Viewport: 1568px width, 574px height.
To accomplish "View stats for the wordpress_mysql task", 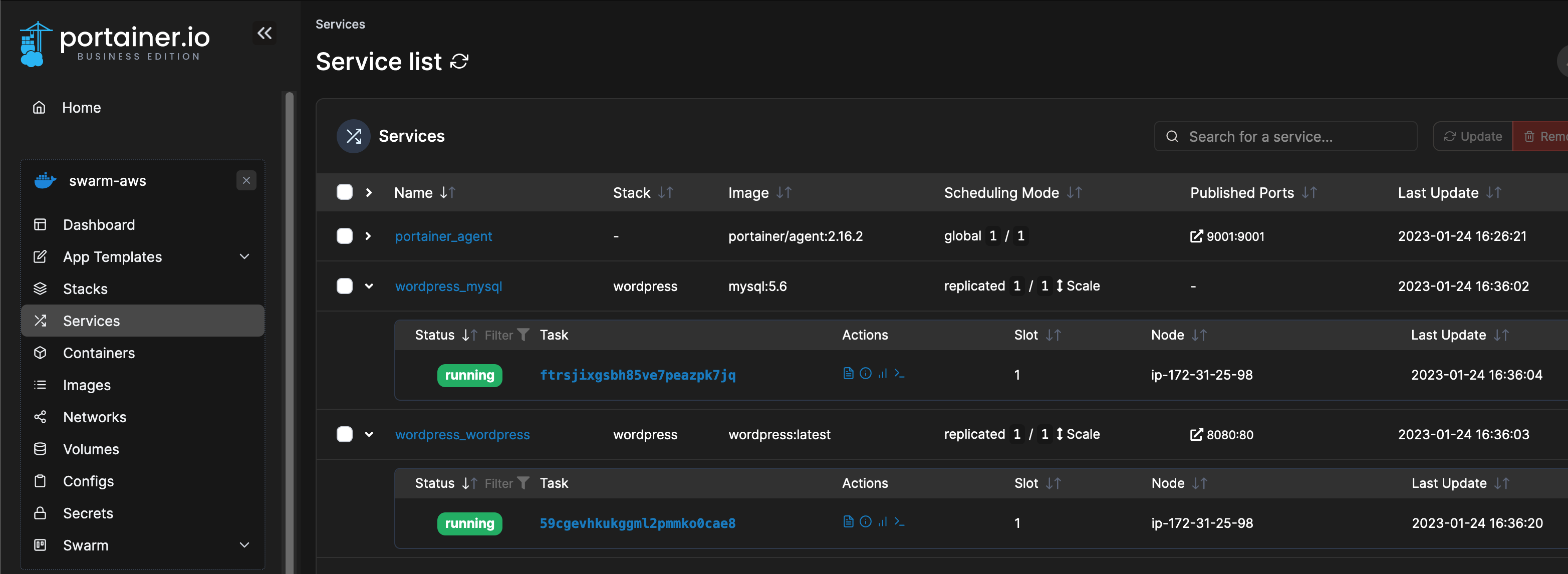I will (883, 374).
